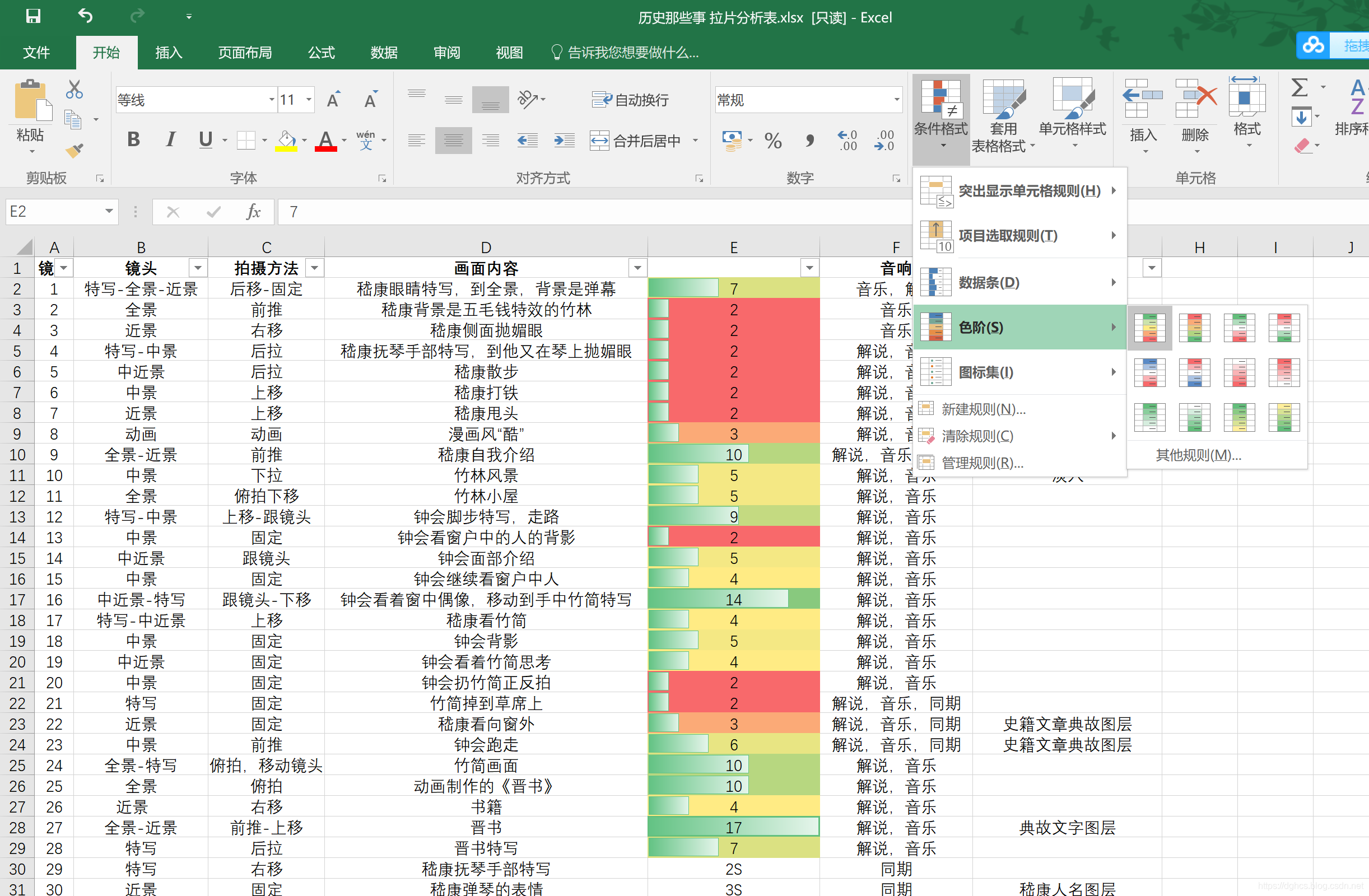Select the Green-Yellow-Red color scale swatch
The image size is (1369, 896).
1149,328
